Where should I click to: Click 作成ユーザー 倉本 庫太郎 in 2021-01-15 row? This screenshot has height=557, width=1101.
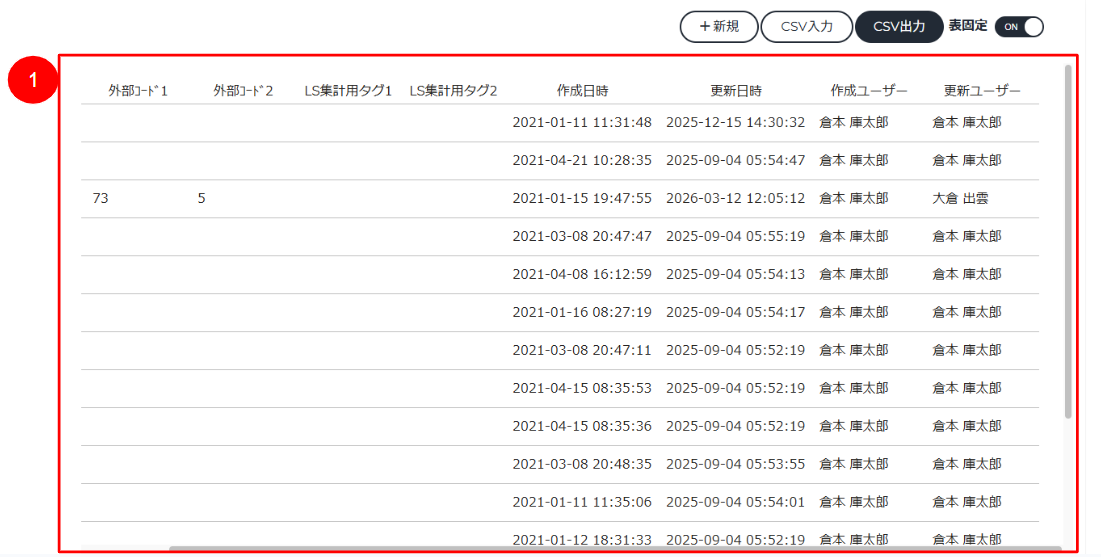[x=854, y=198]
